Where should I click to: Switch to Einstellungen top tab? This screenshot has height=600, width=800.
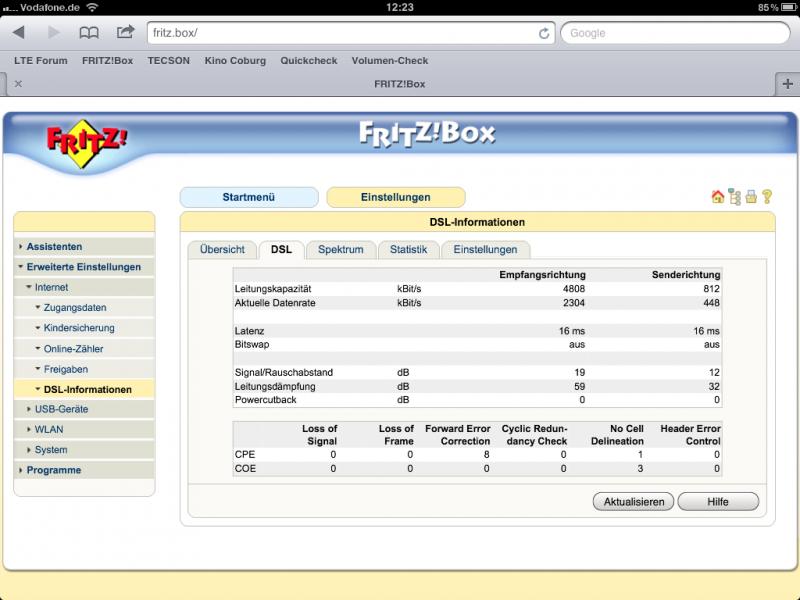click(x=395, y=197)
